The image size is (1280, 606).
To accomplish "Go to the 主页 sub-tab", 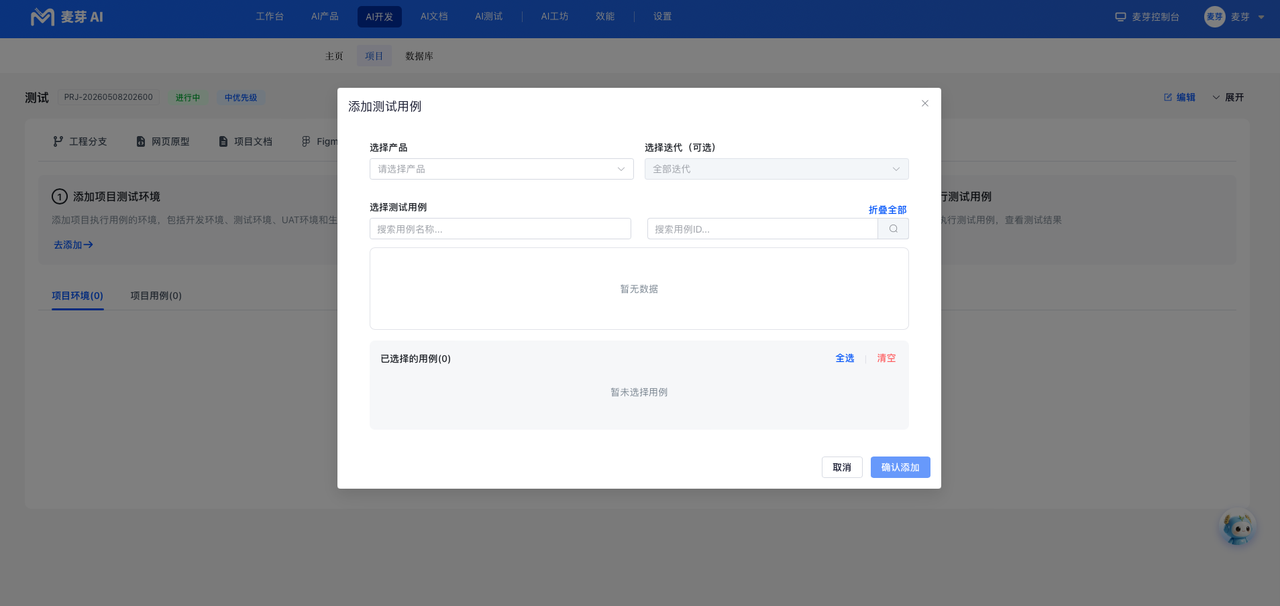I will click(x=334, y=56).
